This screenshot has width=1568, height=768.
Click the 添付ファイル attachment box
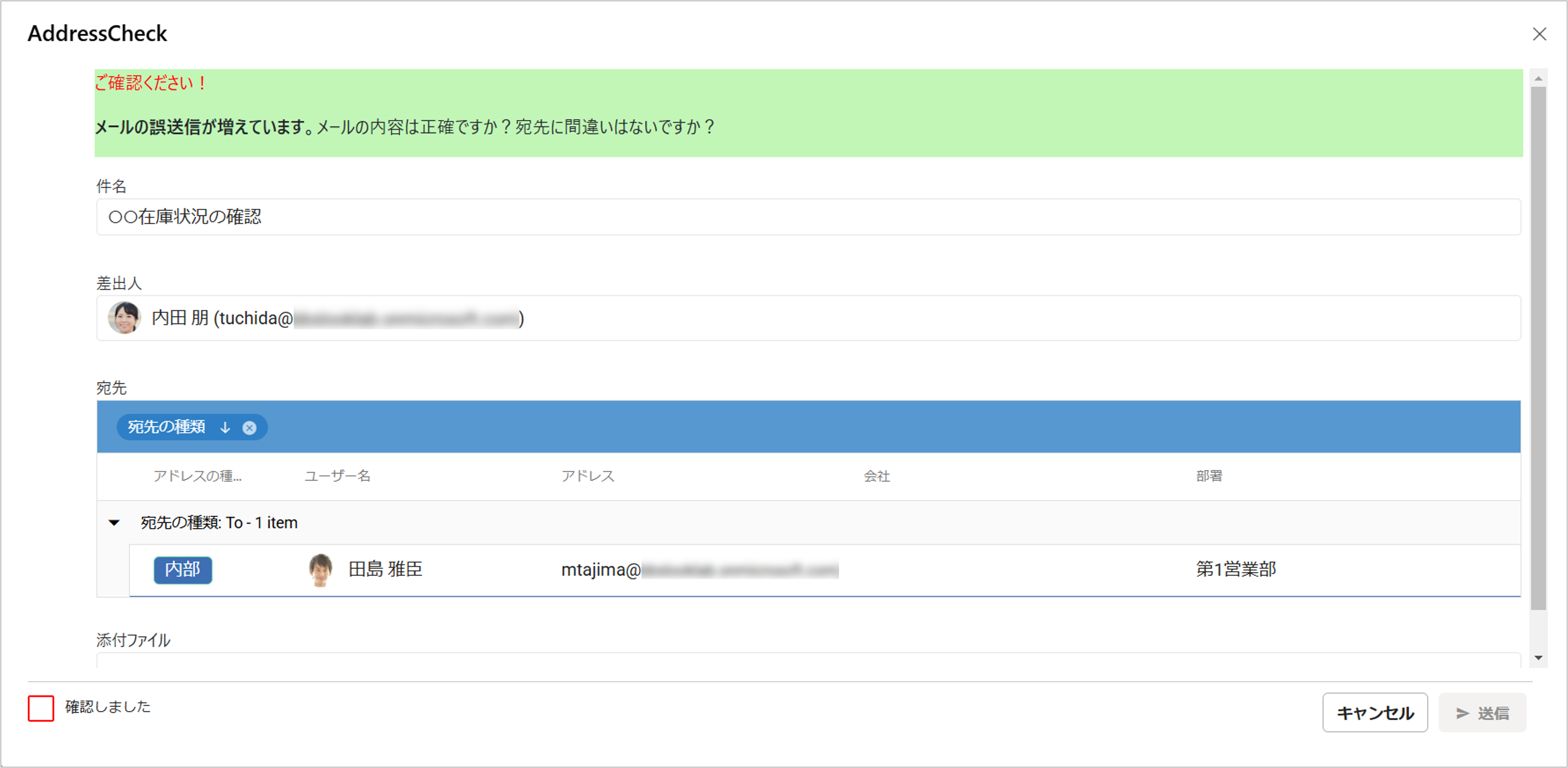808,660
